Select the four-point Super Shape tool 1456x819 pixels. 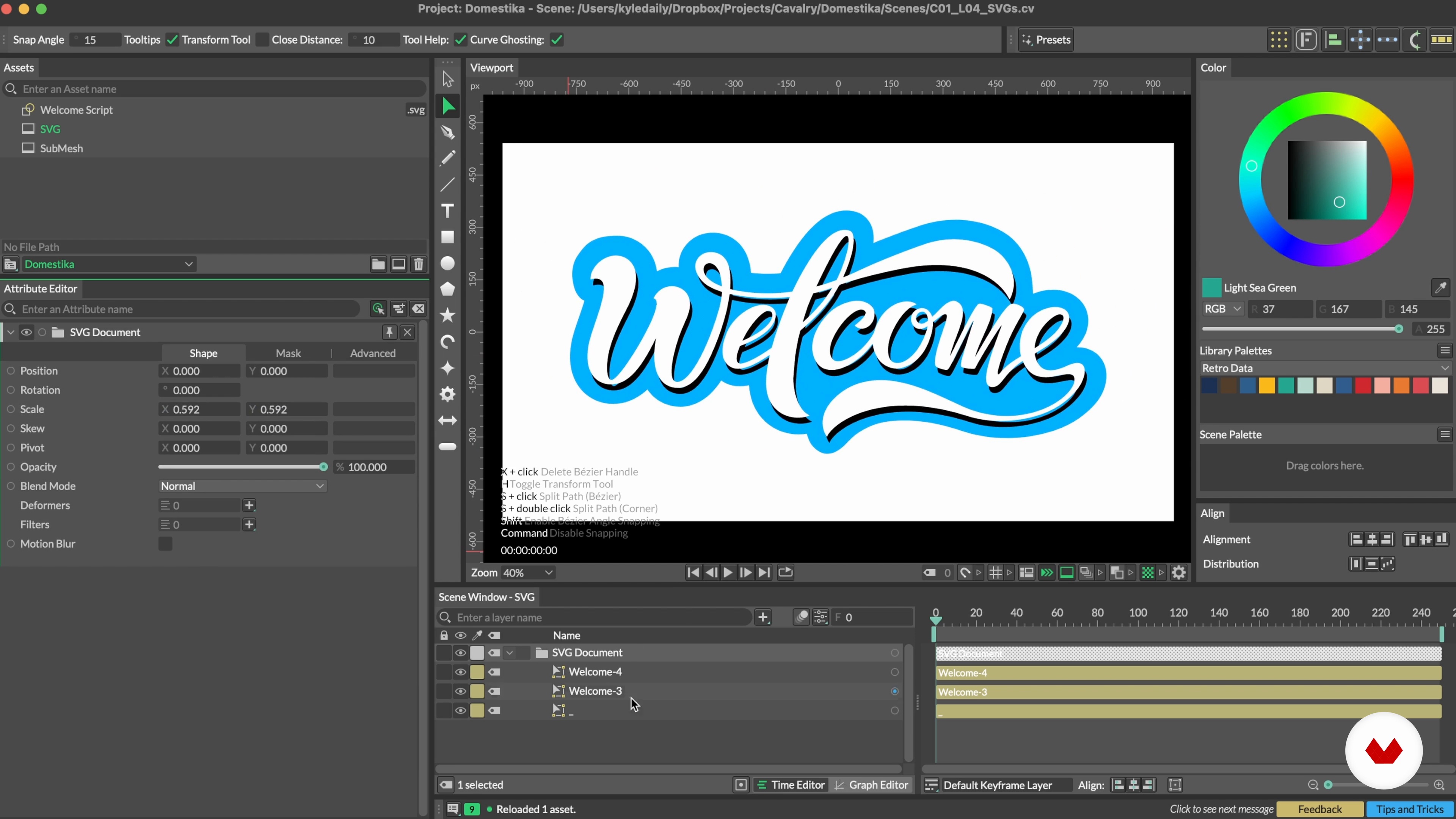(448, 368)
